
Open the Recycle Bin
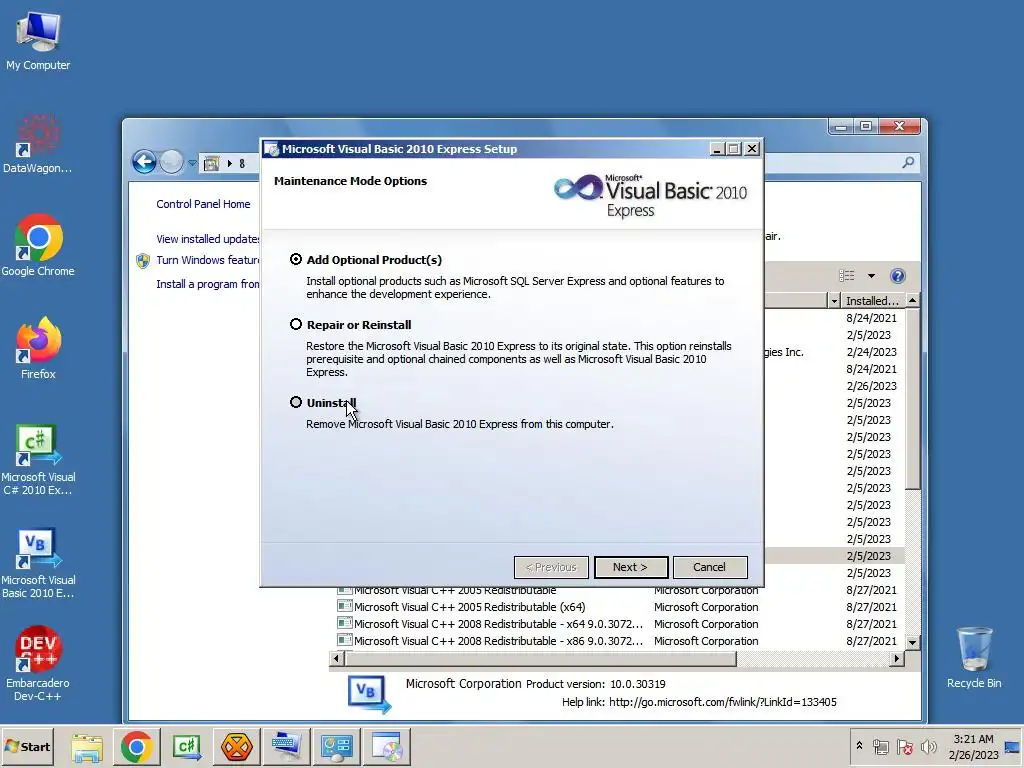974,658
